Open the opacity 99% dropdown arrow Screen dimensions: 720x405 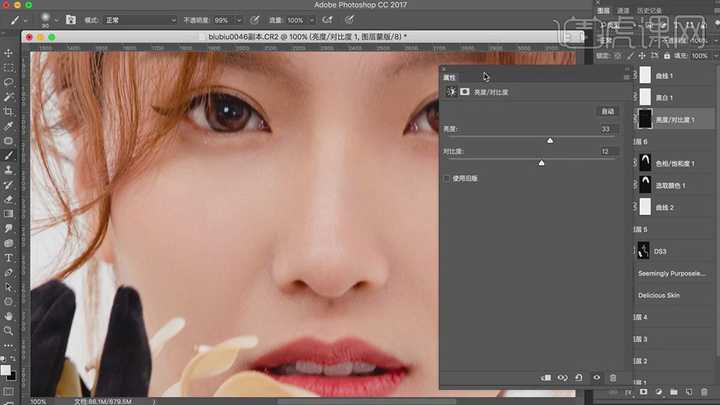click(x=239, y=20)
